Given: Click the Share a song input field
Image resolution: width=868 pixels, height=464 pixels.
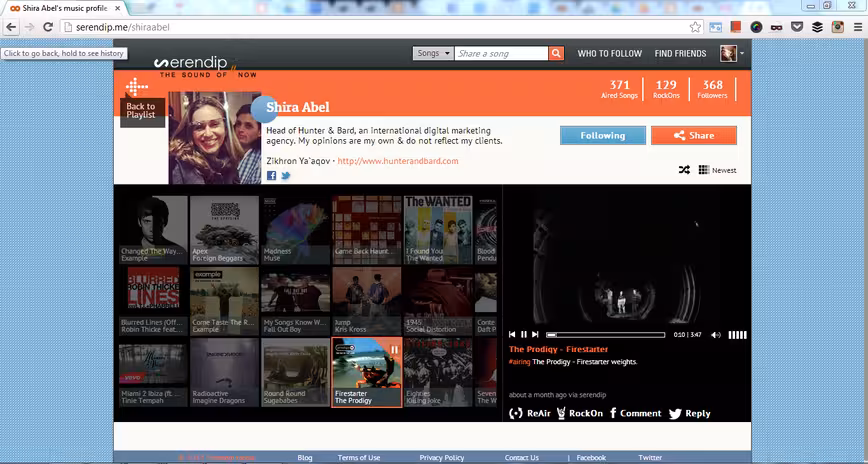Looking at the screenshot, I should [501, 53].
